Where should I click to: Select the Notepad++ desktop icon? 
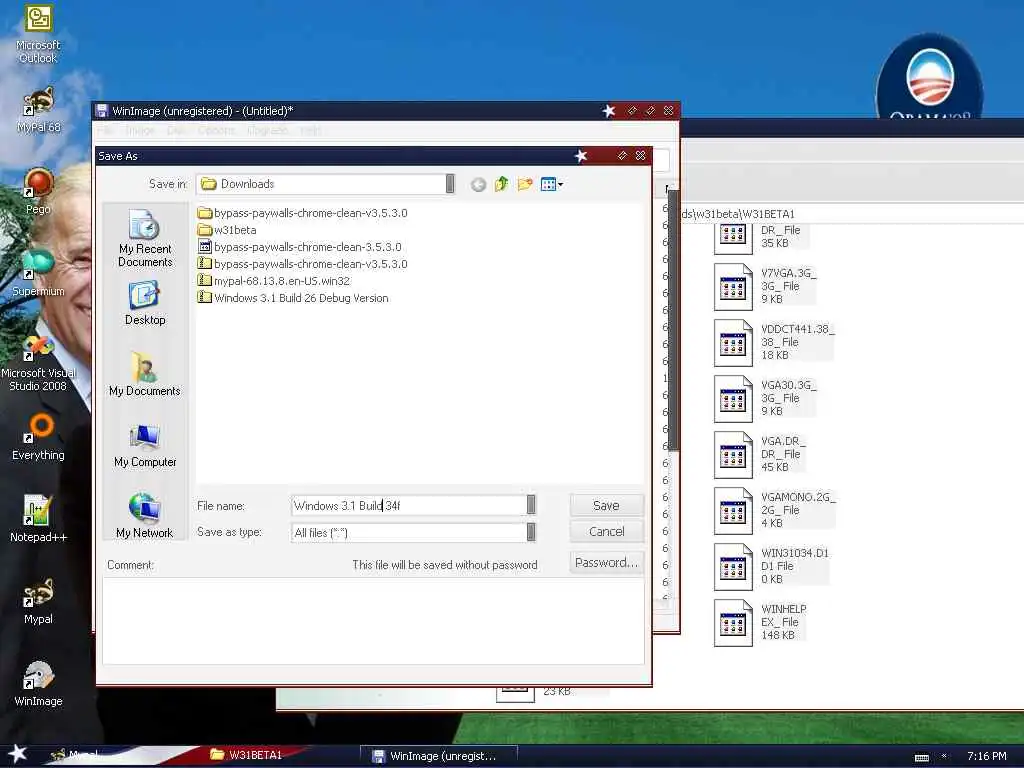[38, 519]
